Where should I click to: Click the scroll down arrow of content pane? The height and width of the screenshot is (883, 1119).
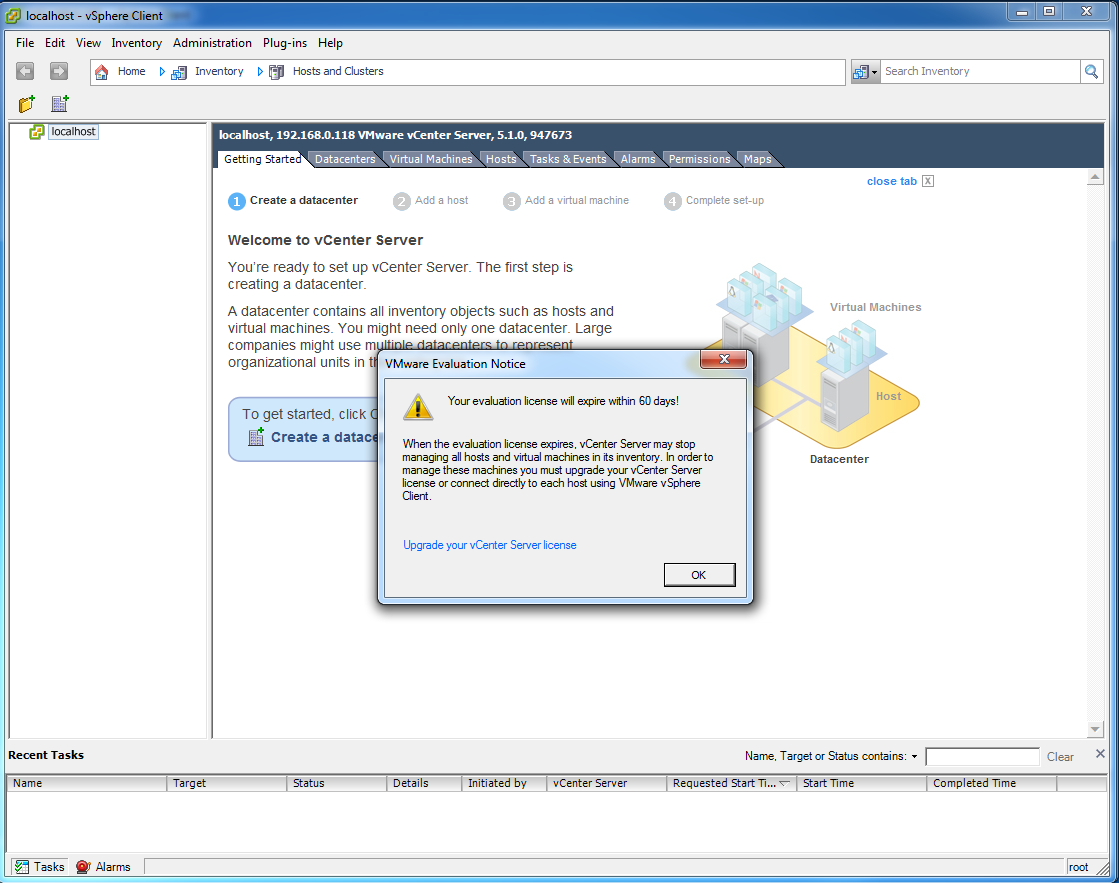tap(1095, 729)
